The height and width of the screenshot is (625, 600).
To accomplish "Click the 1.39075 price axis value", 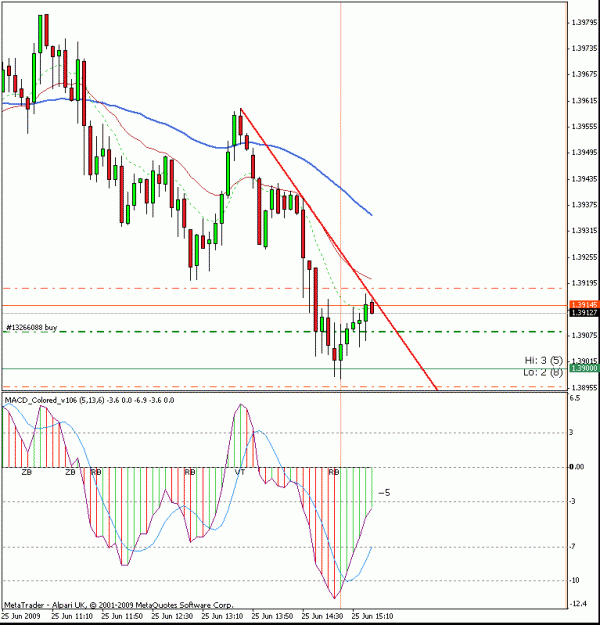I will pyautogui.click(x=584, y=335).
